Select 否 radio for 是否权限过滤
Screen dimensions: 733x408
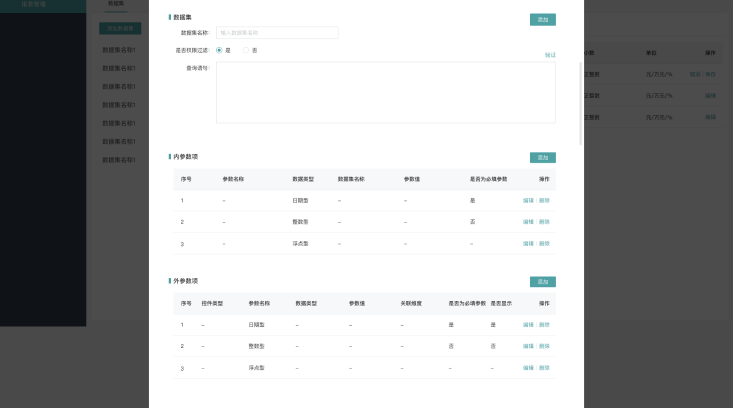(246, 50)
